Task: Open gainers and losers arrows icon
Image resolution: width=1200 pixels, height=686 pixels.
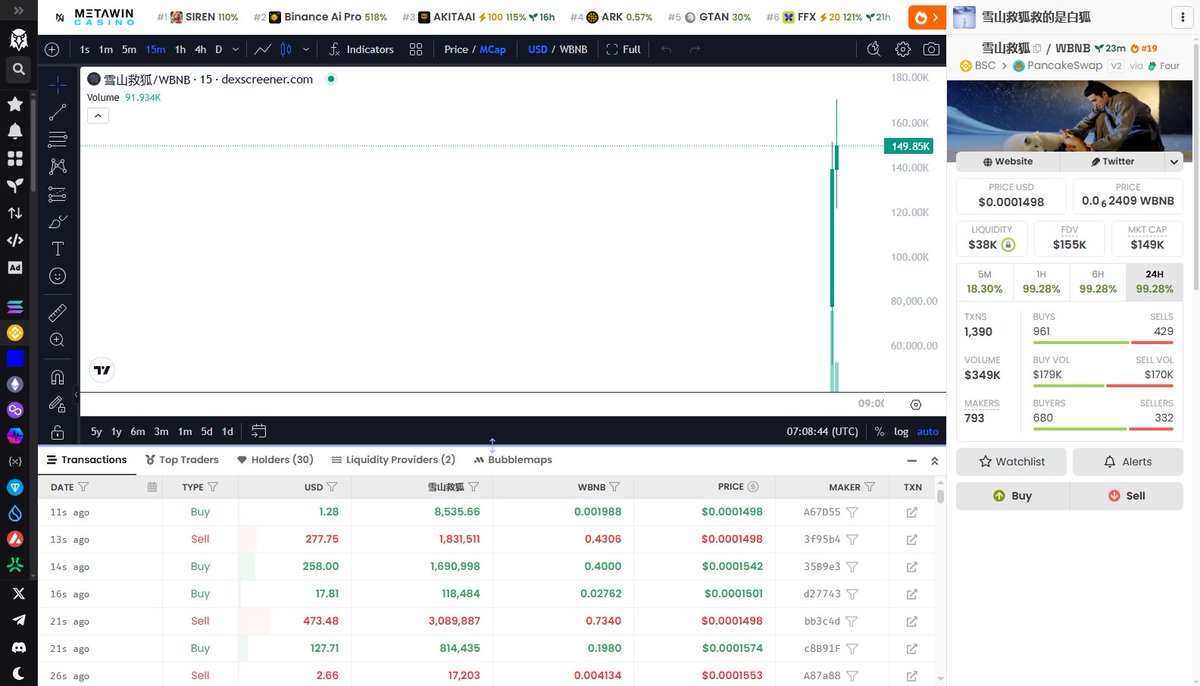Action: (15, 213)
